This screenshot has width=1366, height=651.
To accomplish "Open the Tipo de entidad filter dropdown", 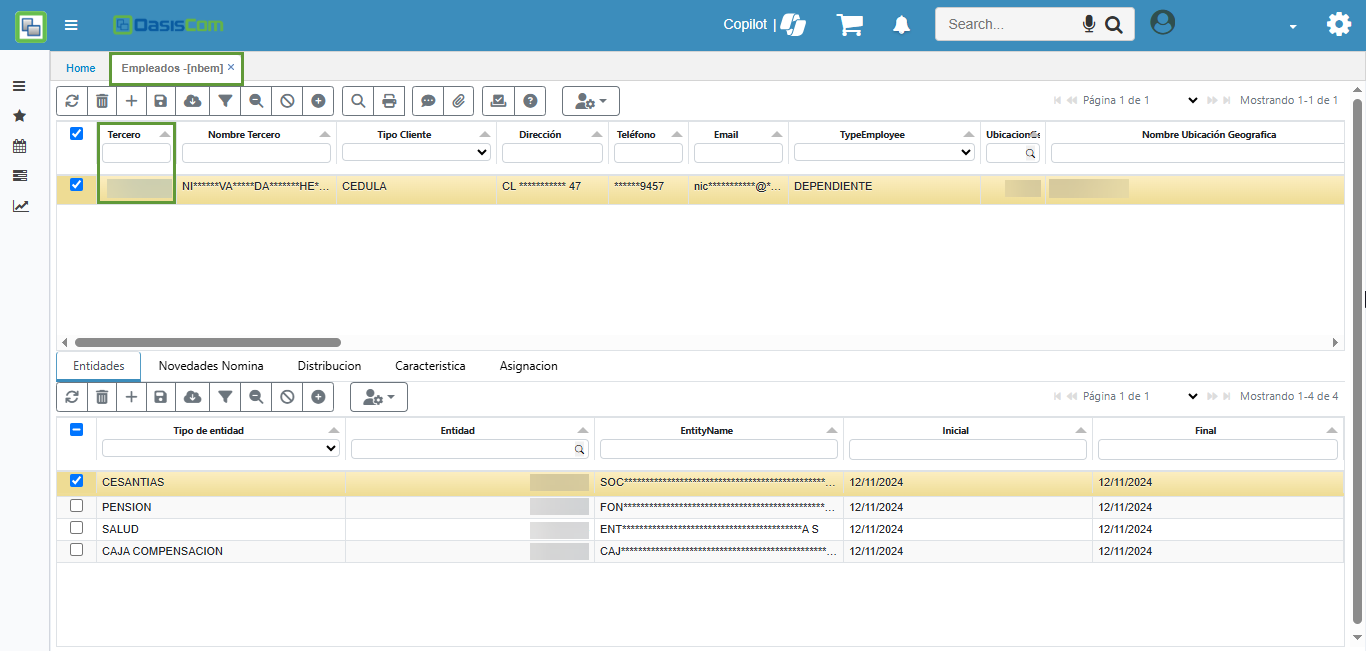I will pyautogui.click(x=221, y=449).
